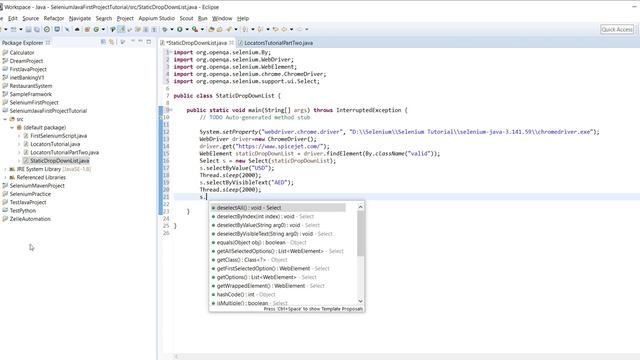Viewport: 640px width, 360px height.
Task: Click the wand-shaped toolbar icon
Action: click(x=67, y=29)
